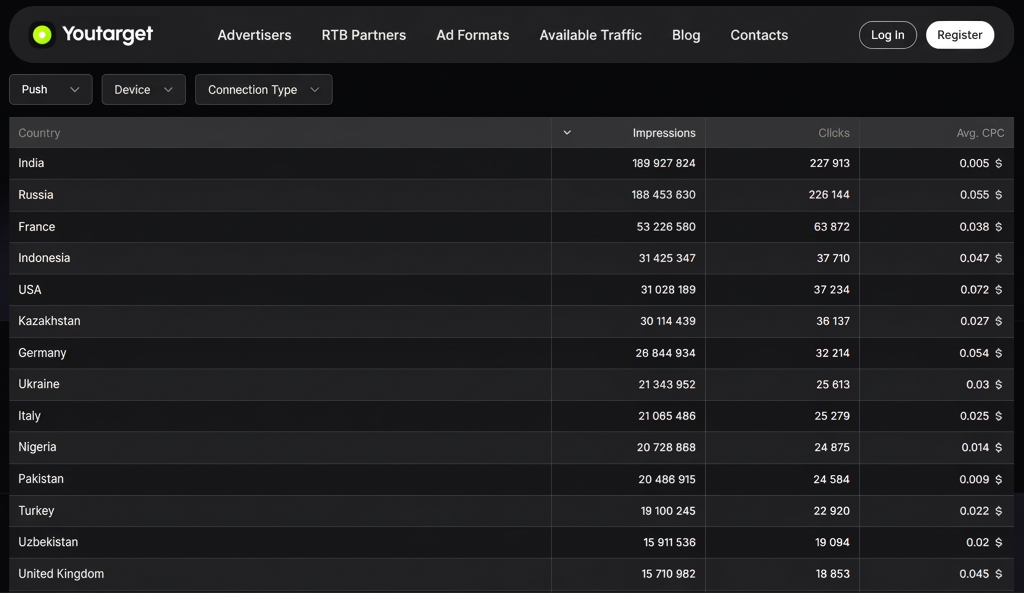Click the Ukraine country name
The width and height of the screenshot is (1024, 593).
coord(39,384)
